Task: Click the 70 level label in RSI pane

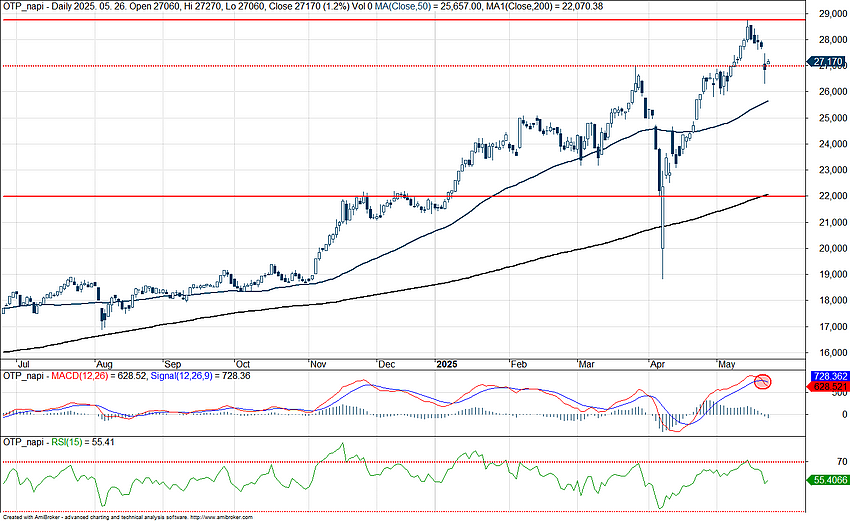Action: pos(842,461)
